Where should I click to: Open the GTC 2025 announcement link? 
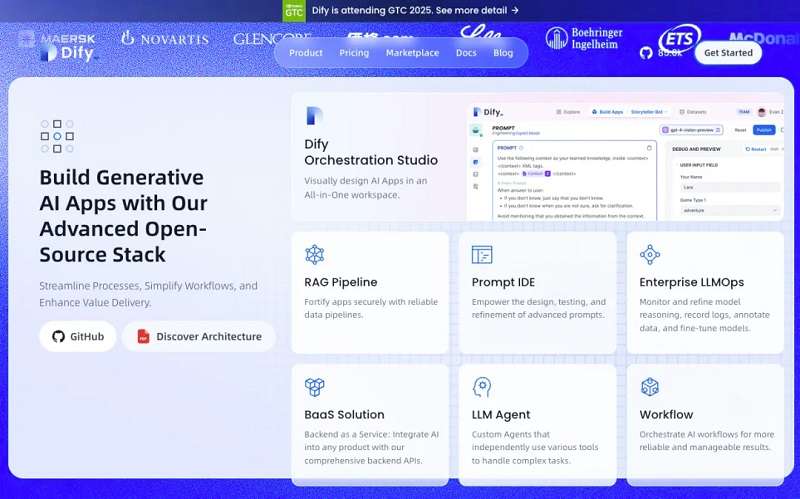point(415,10)
